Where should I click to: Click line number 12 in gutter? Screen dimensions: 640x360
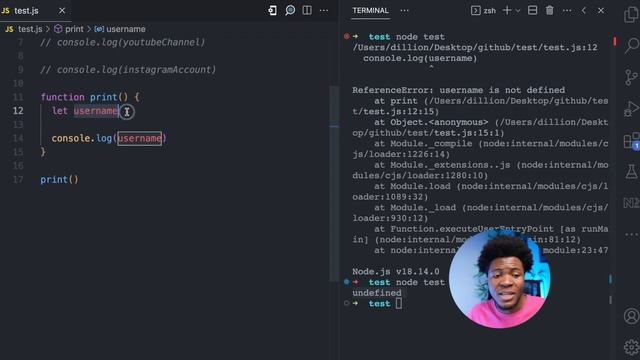coord(18,111)
